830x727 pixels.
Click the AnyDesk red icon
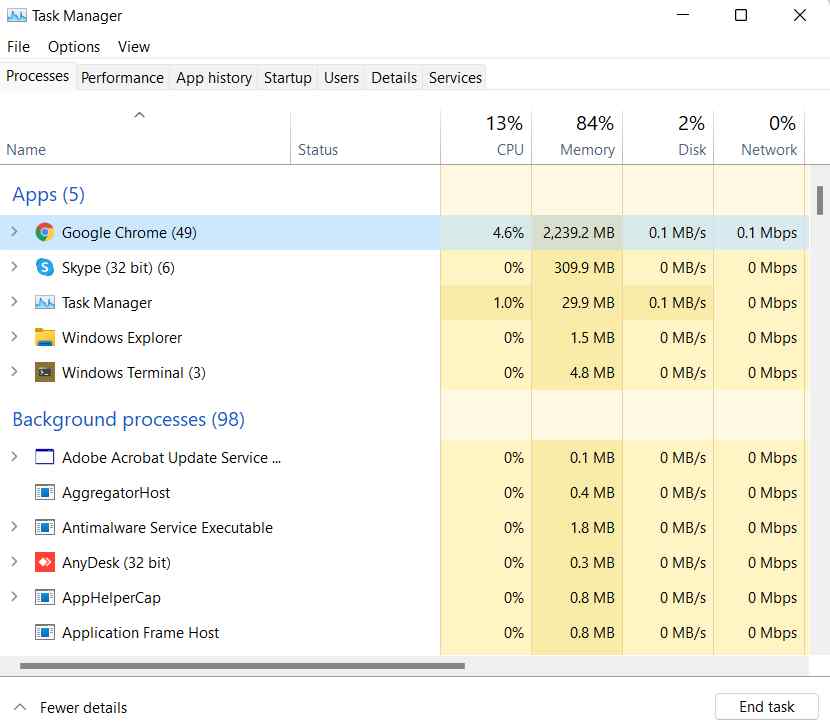click(44, 562)
